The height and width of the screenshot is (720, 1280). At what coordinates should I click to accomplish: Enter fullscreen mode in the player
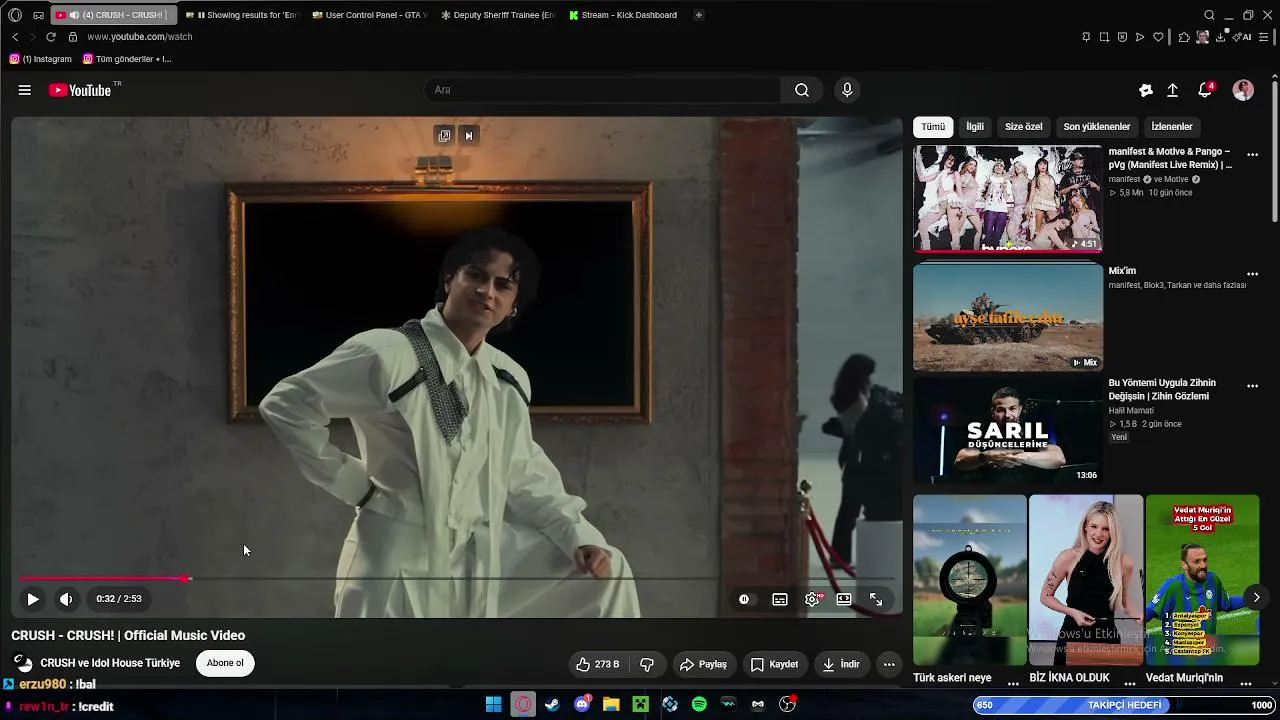click(x=876, y=599)
